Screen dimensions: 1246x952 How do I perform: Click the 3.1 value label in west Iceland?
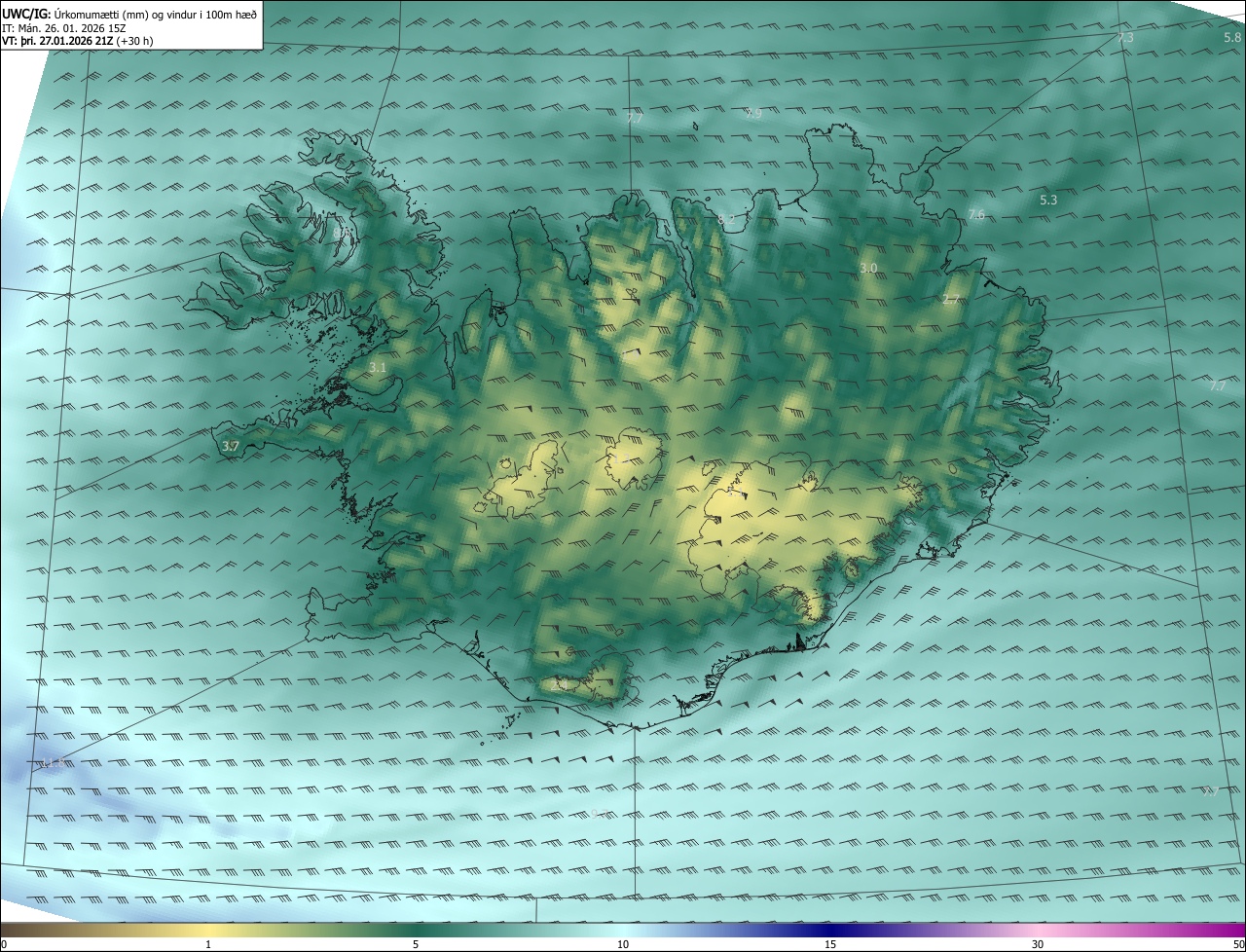click(379, 368)
